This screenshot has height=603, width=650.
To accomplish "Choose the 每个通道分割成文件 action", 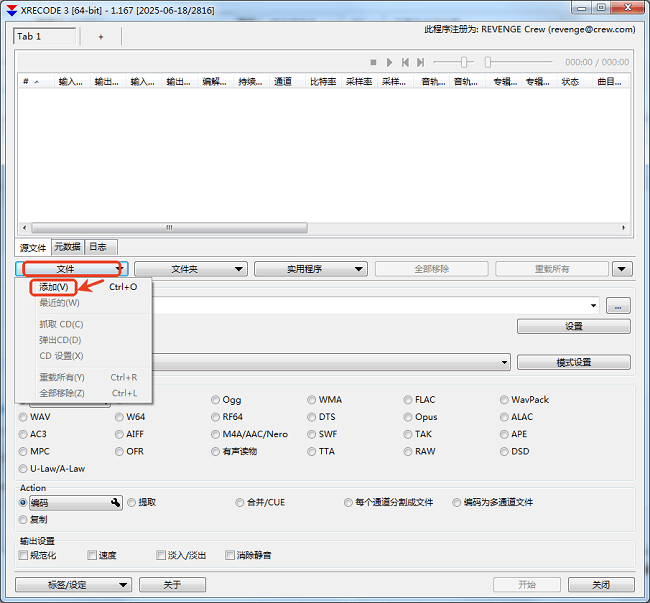I will click(388, 502).
